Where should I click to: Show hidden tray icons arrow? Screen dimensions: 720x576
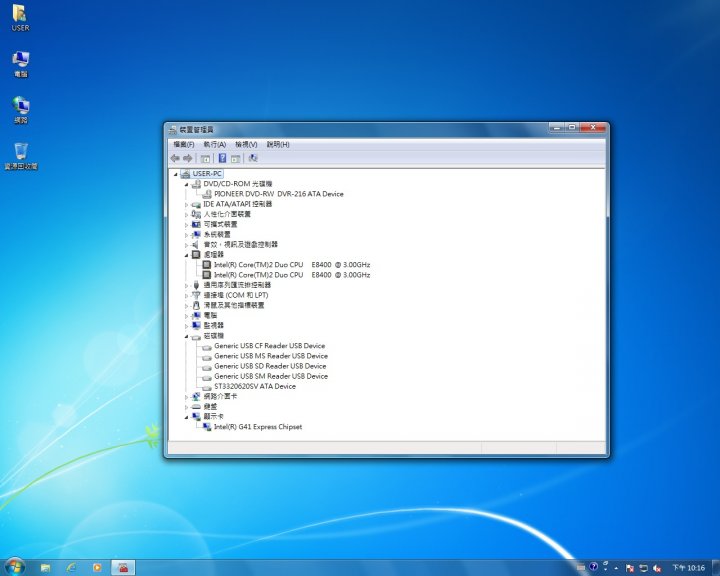coord(616,568)
